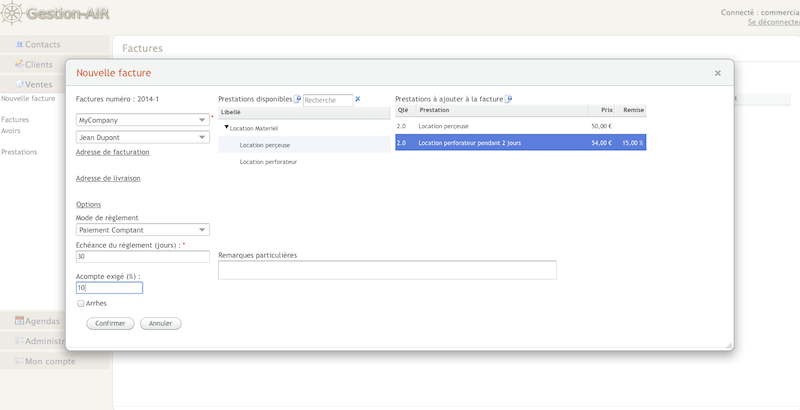800x410 pixels.
Task: Click the Administration icon in the sidebar
Action: pos(19,341)
